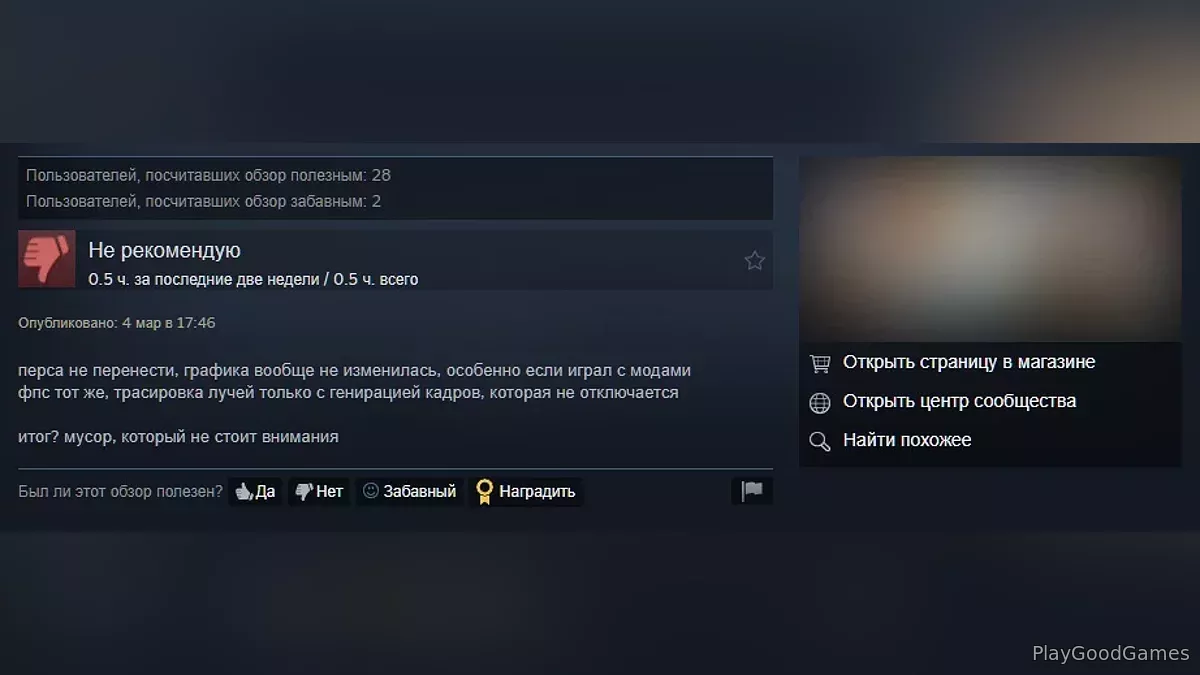This screenshot has width=1200, height=675.
Task: Click the Наградить button label
Action: (x=537, y=491)
